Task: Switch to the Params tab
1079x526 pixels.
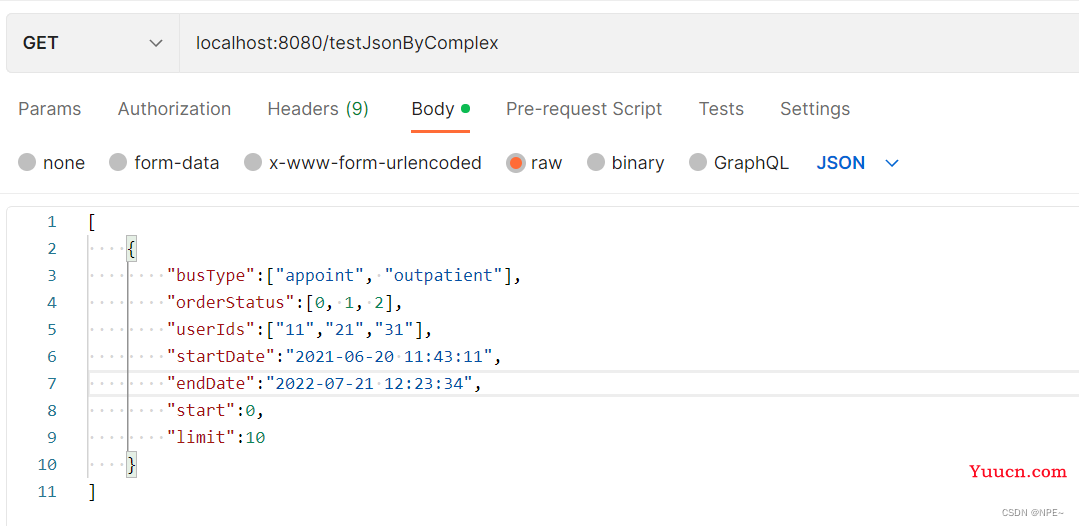Action: pos(50,109)
